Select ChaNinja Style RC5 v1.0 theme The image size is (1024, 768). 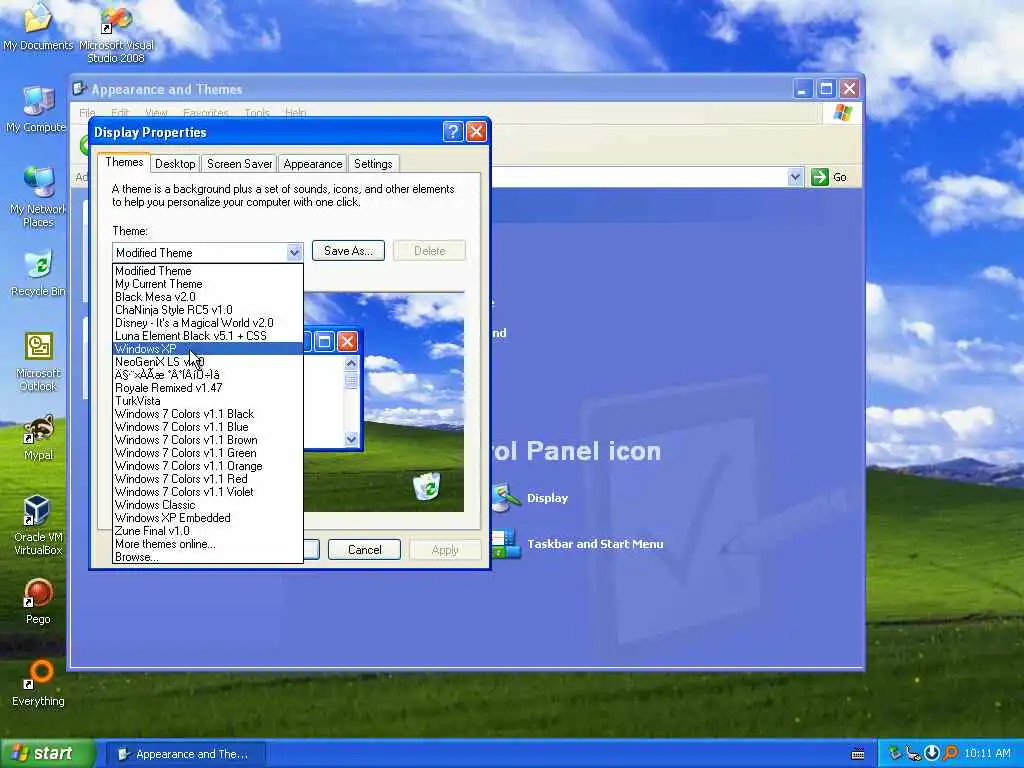point(208,310)
